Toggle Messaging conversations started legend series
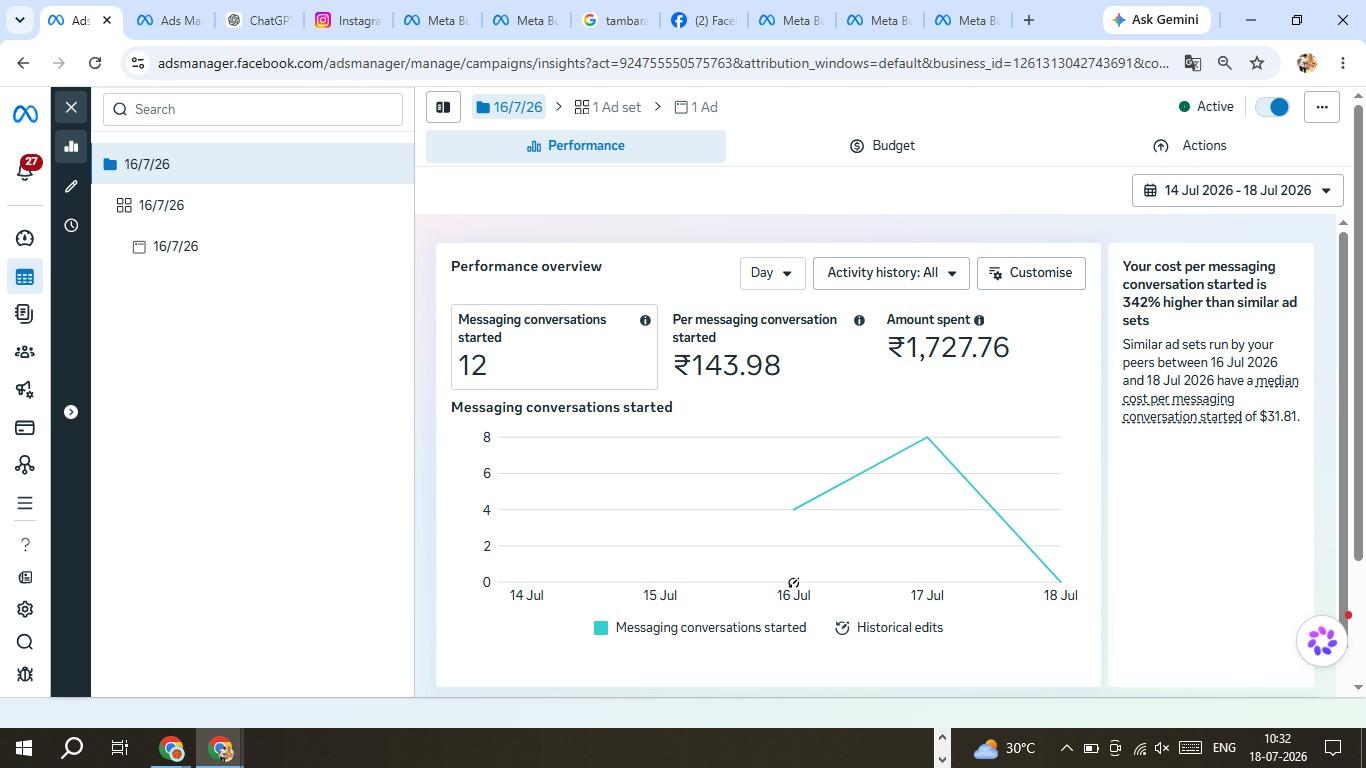Viewport: 1366px width, 768px height. [x=700, y=628]
